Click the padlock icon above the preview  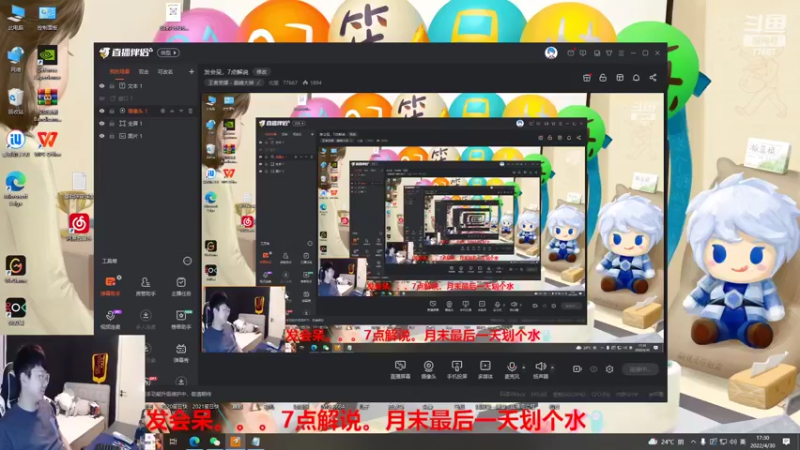pyautogui.click(x=603, y=78)
